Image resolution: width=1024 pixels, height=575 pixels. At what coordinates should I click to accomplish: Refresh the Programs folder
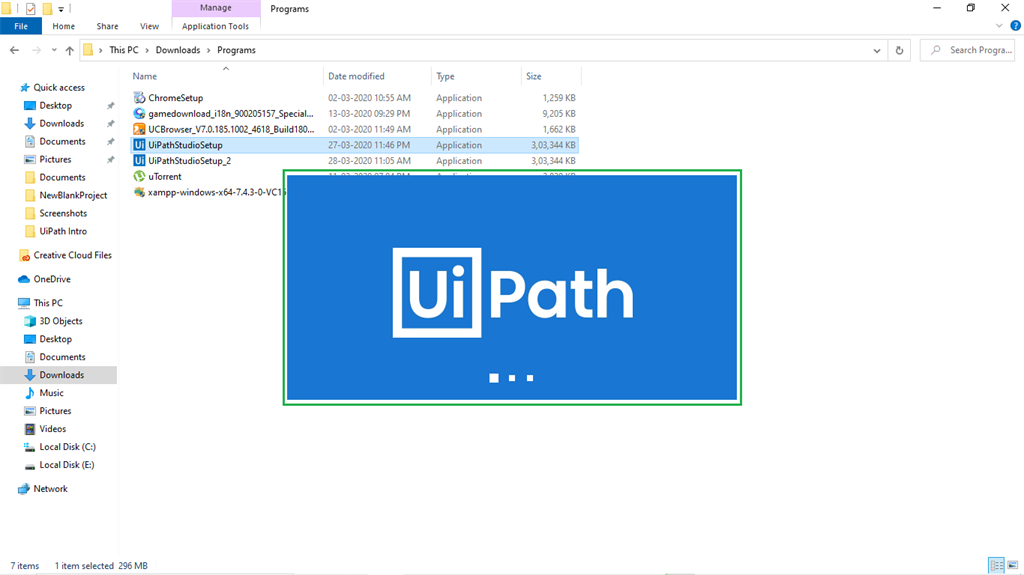point(899,50)
